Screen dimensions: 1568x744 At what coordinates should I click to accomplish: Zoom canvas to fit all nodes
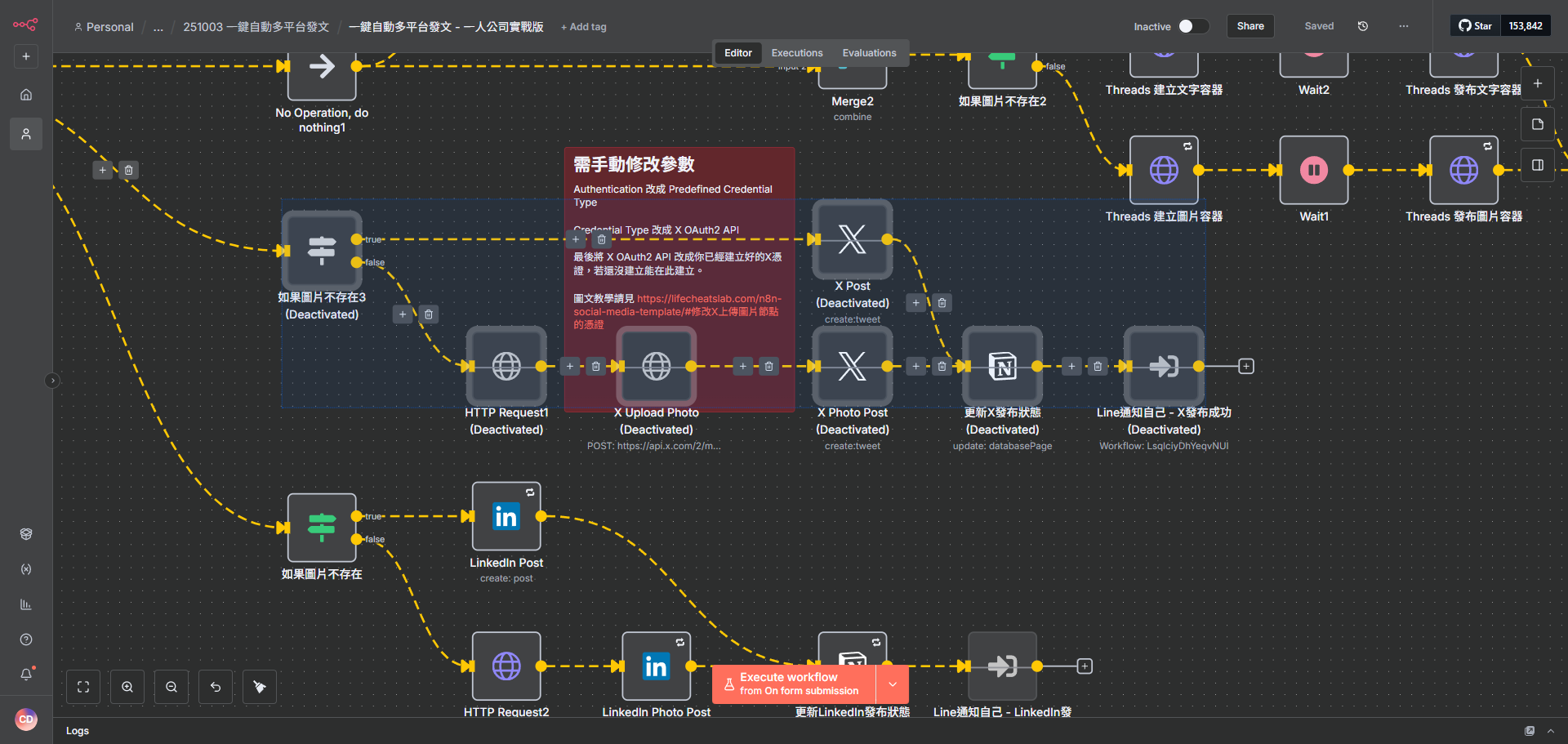coord(82,687)
